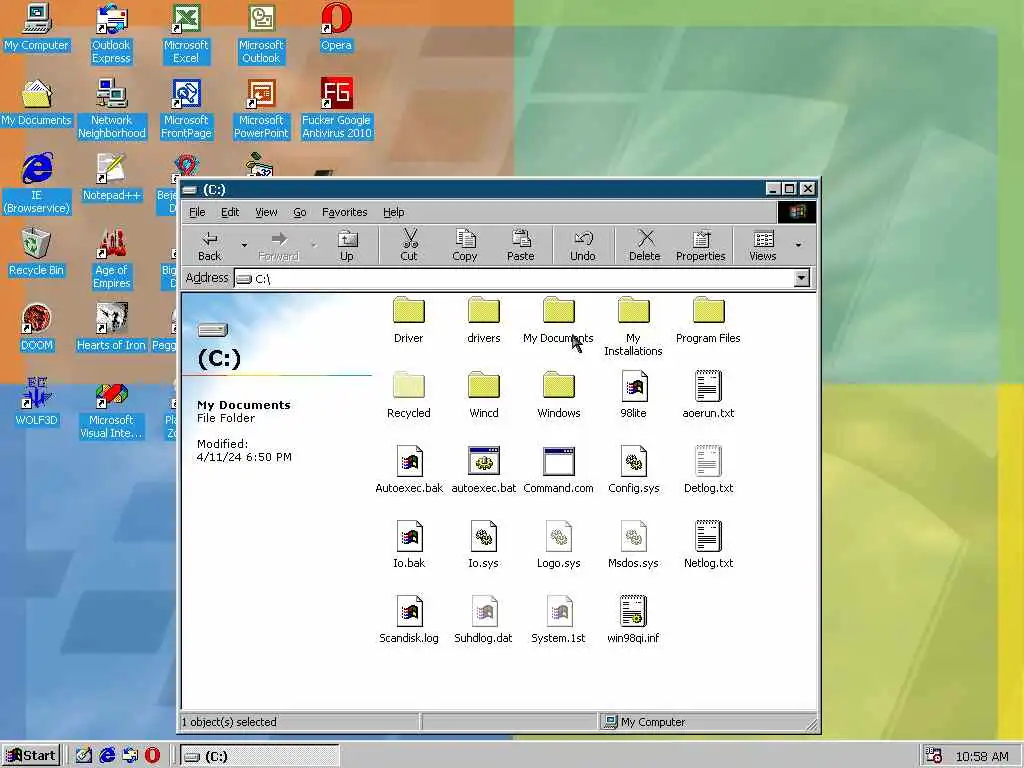Open the lowercase drivers folder
1024x768 pixels.
click(x=483, y=319)
